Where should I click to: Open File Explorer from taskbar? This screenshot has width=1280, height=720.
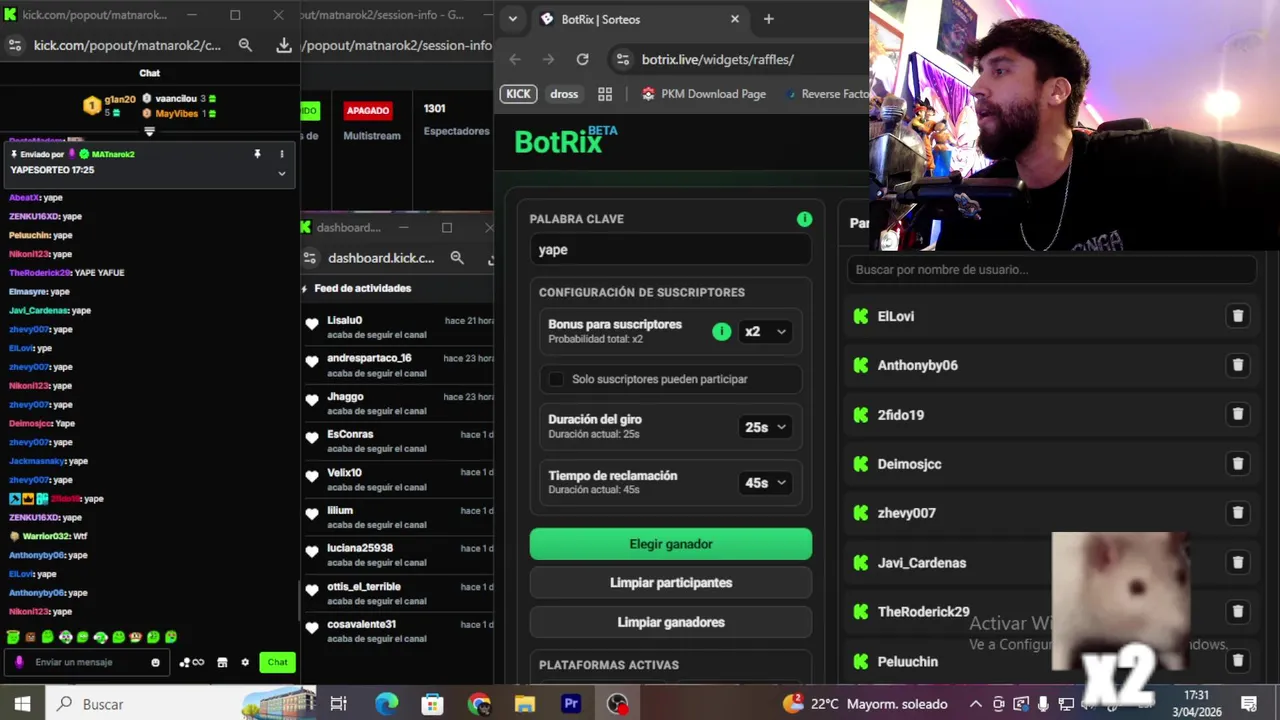click(525, 704)
